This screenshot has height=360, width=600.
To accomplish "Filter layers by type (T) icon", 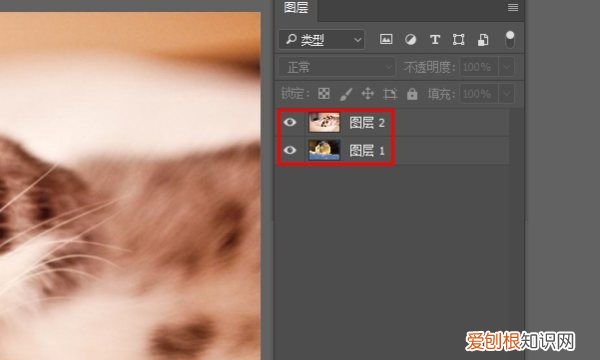I will tap(435, 39).
